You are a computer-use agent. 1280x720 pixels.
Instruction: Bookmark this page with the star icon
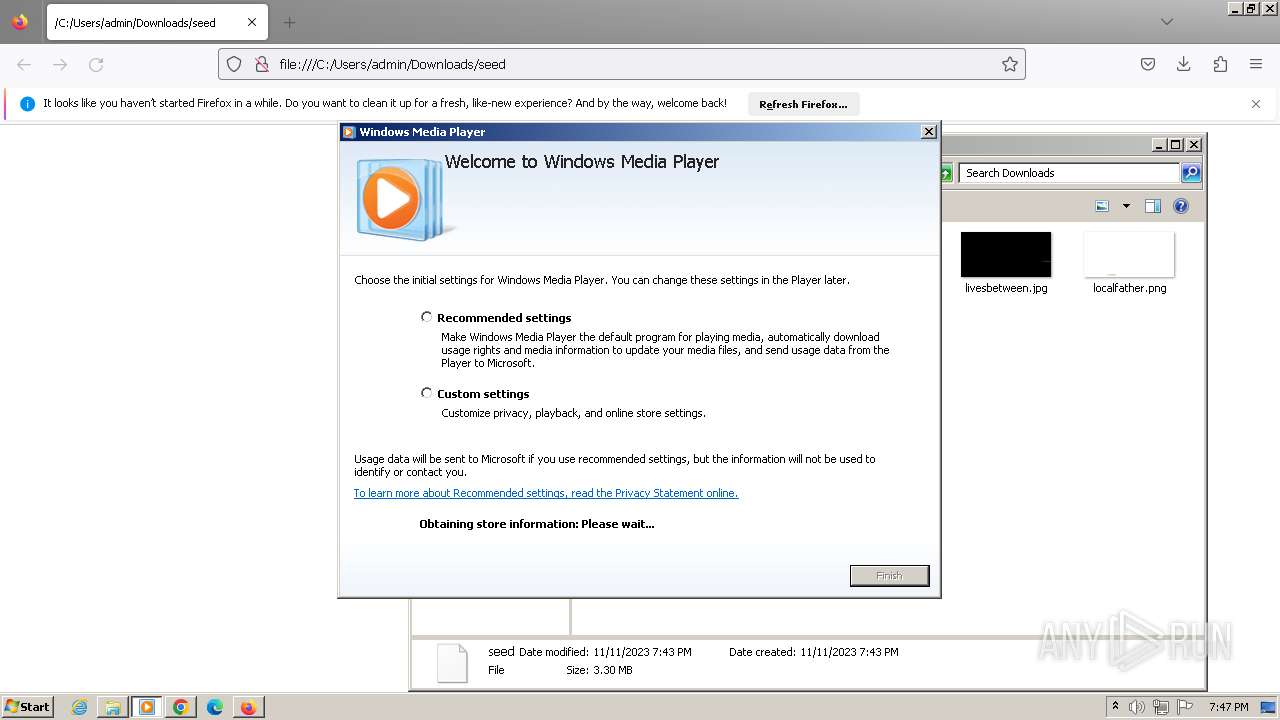click(x=1010, y=64)
